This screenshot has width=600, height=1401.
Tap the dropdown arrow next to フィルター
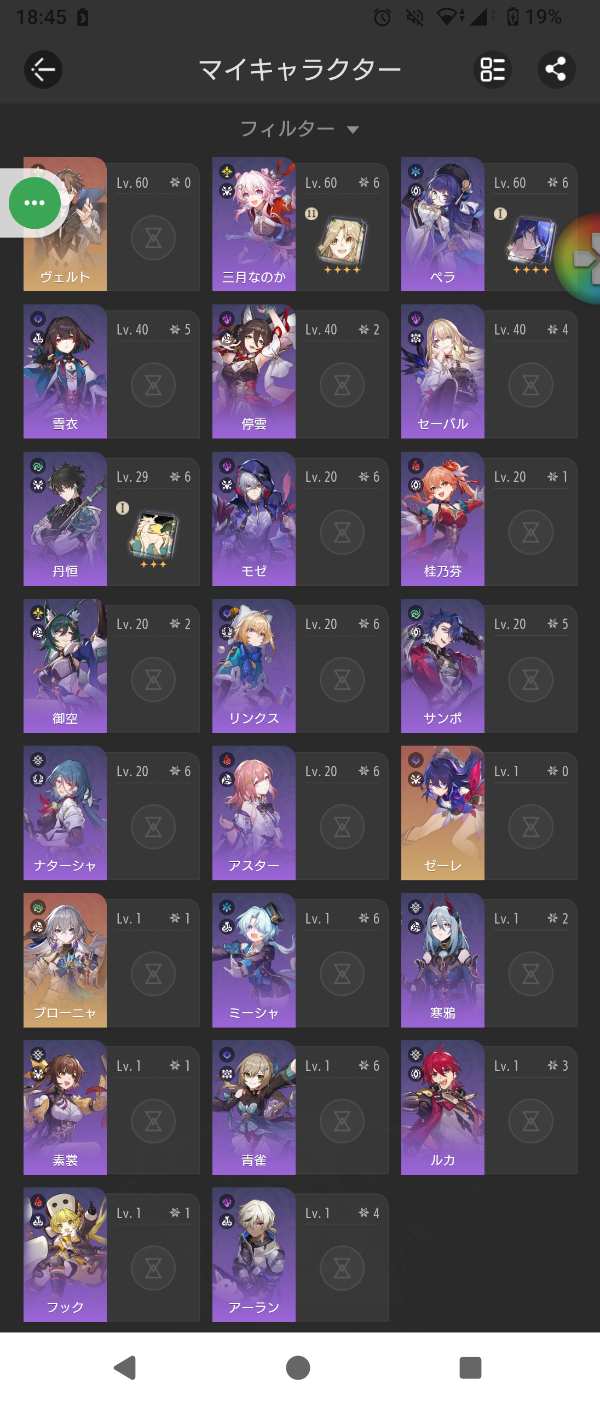click(352, 130)
